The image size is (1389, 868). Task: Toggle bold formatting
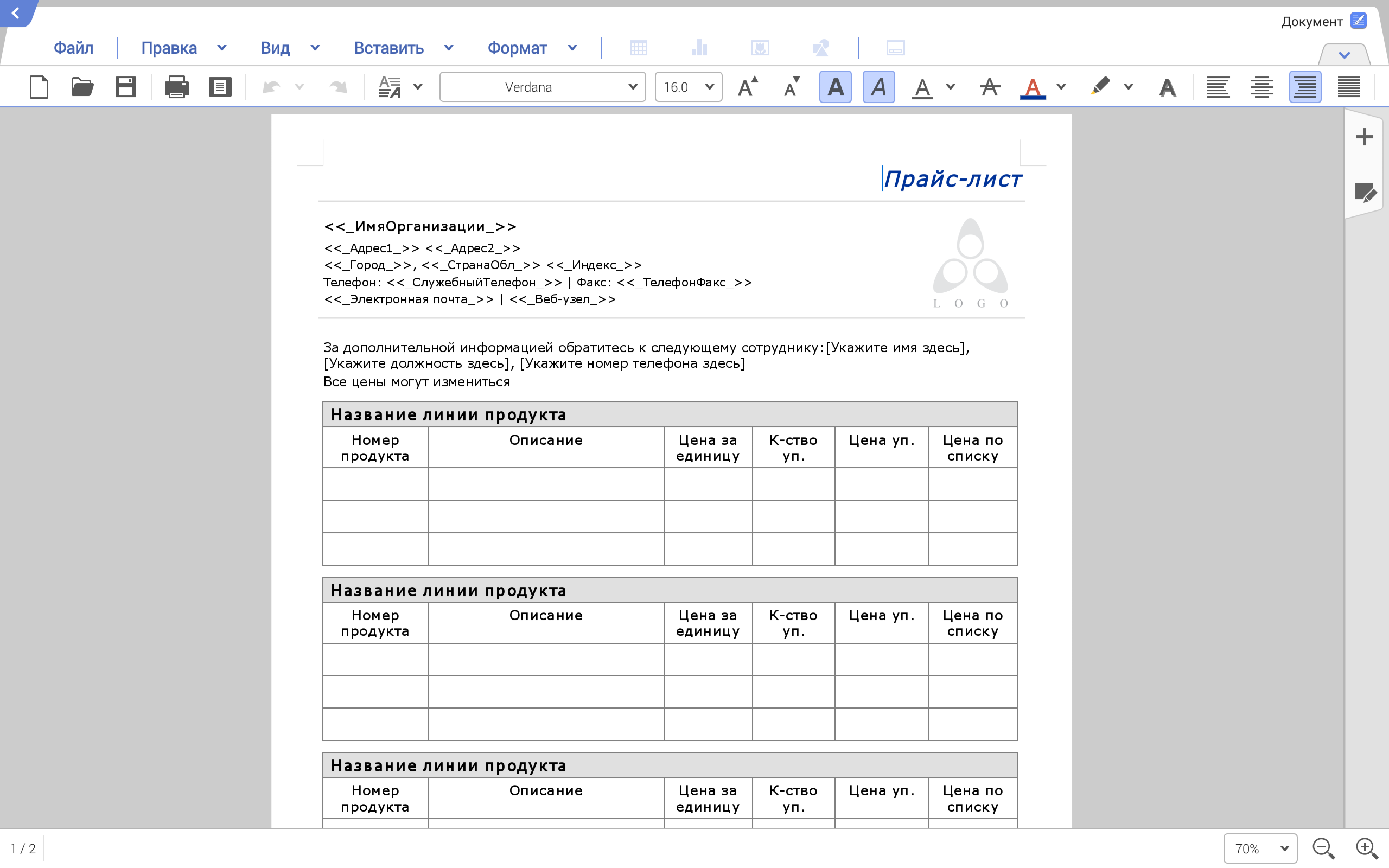pyautogui.click(x=835, y=87)
